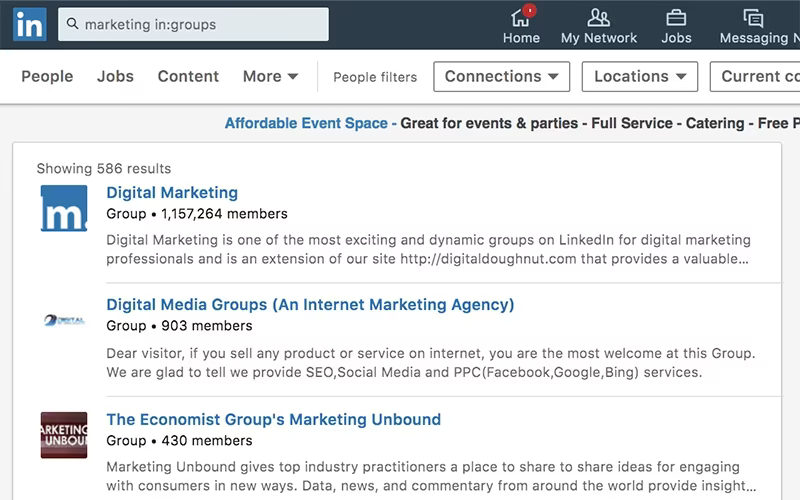Click the Digital Marketing group logo
800x500 pixels.
pyautogui.click(x=64, y=208)
